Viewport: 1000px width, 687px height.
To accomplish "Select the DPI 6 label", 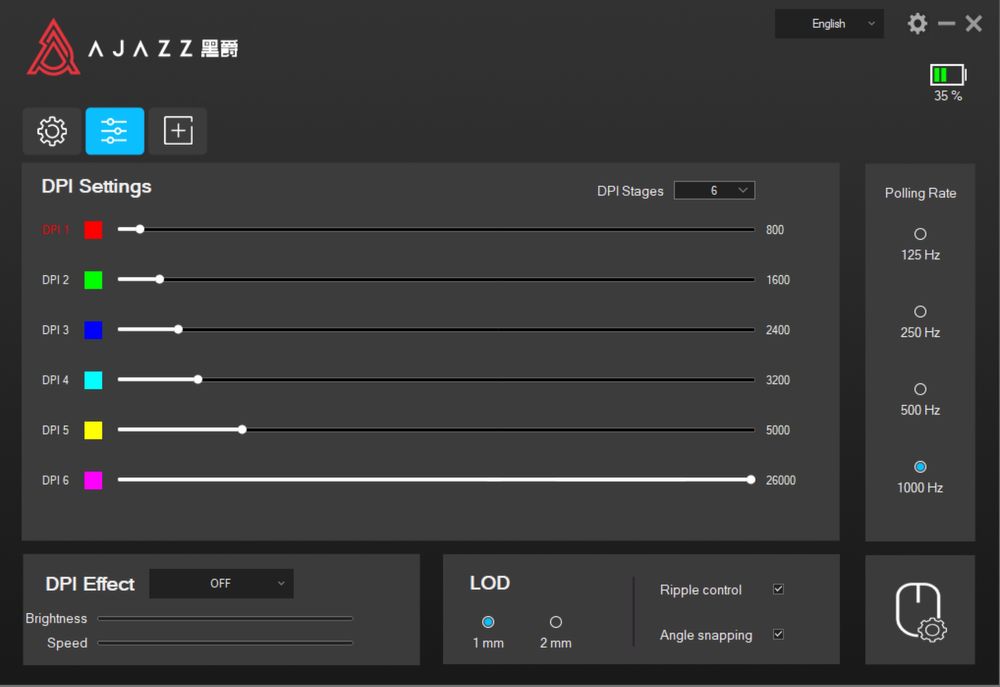I will coord(55,480).
